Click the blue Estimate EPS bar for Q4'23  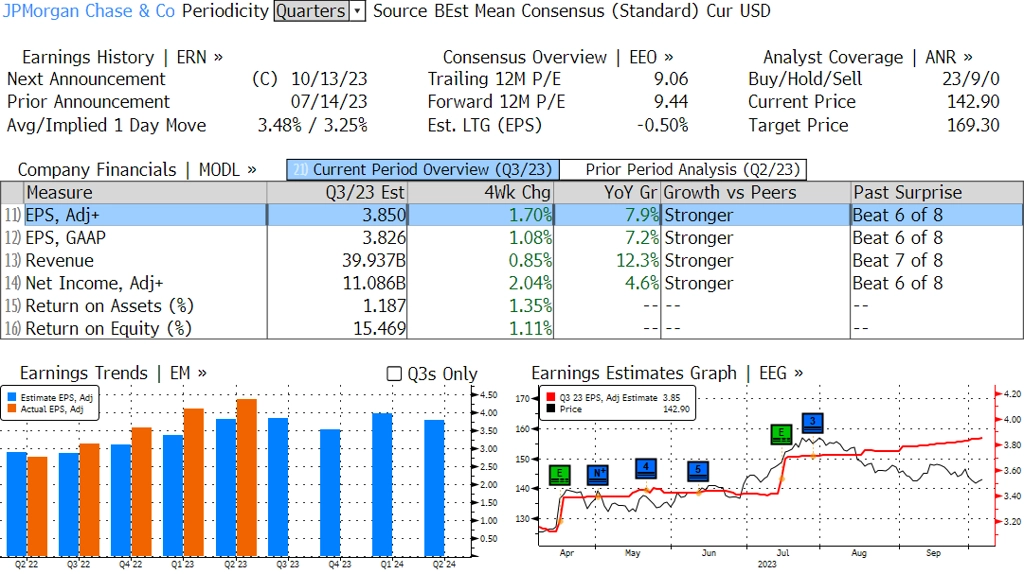click(330, 493)
